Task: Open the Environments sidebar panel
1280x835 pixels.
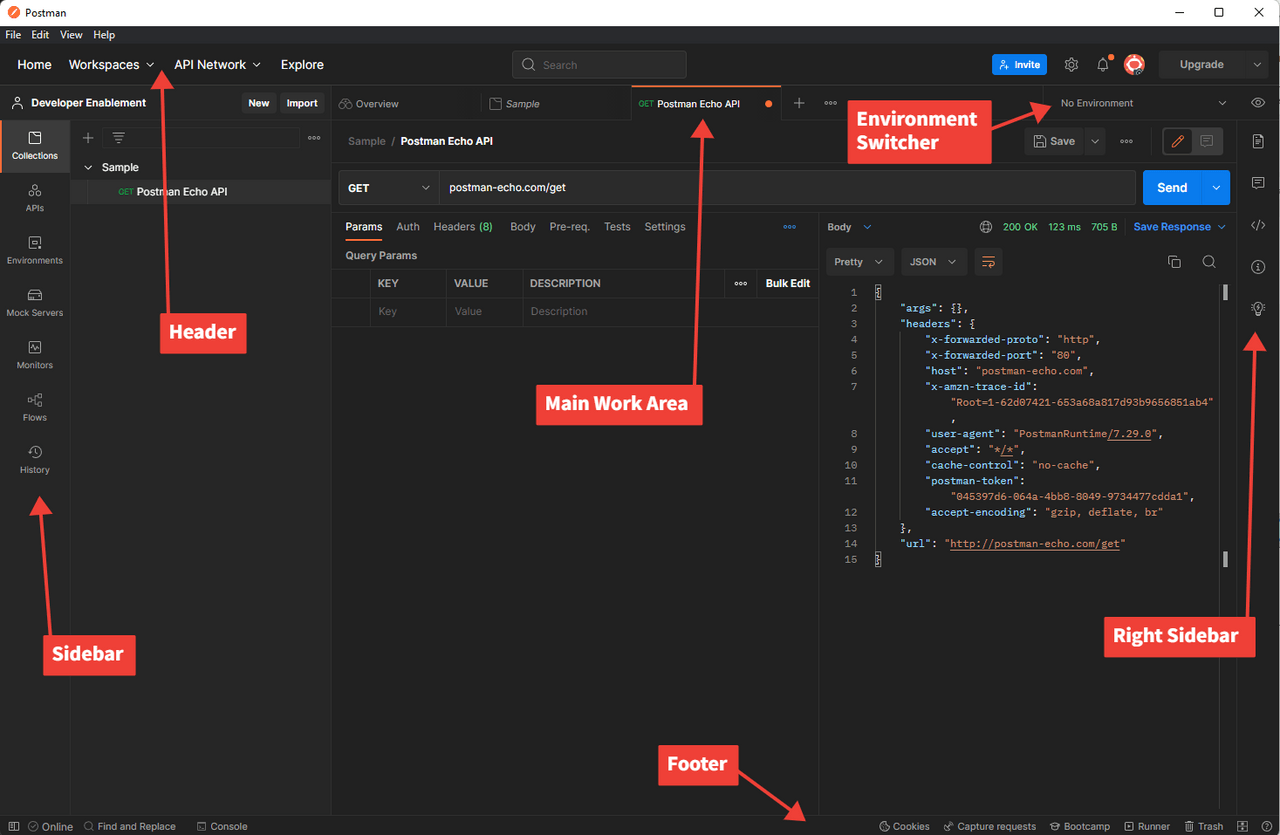Action: tap(35, 250)
